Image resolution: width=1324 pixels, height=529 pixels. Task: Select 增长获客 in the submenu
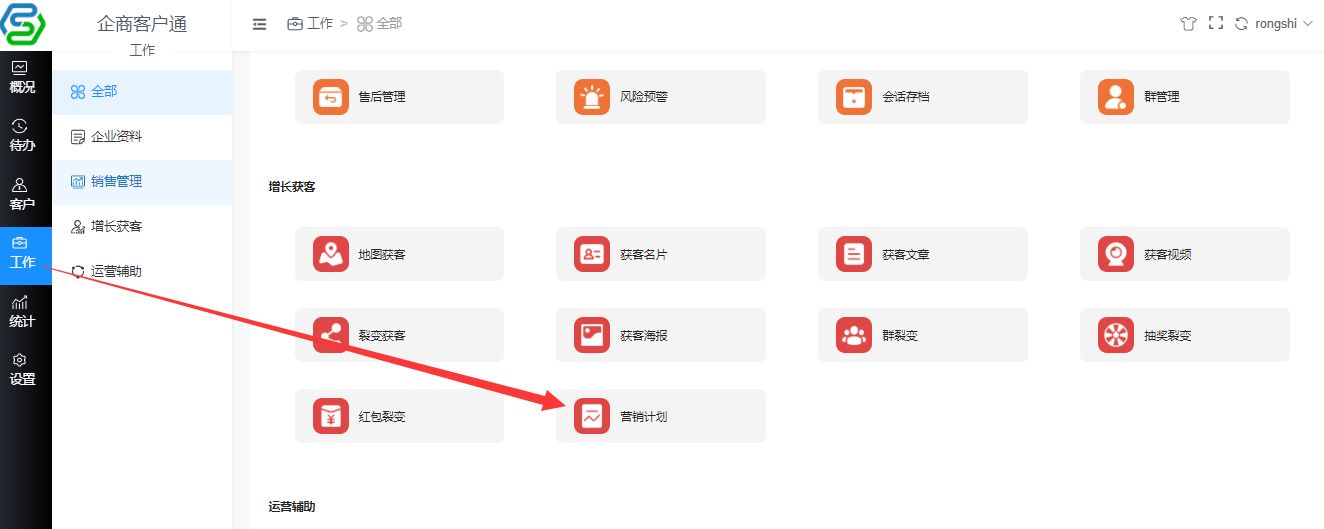pyautogui.click(x=142, y=227)
